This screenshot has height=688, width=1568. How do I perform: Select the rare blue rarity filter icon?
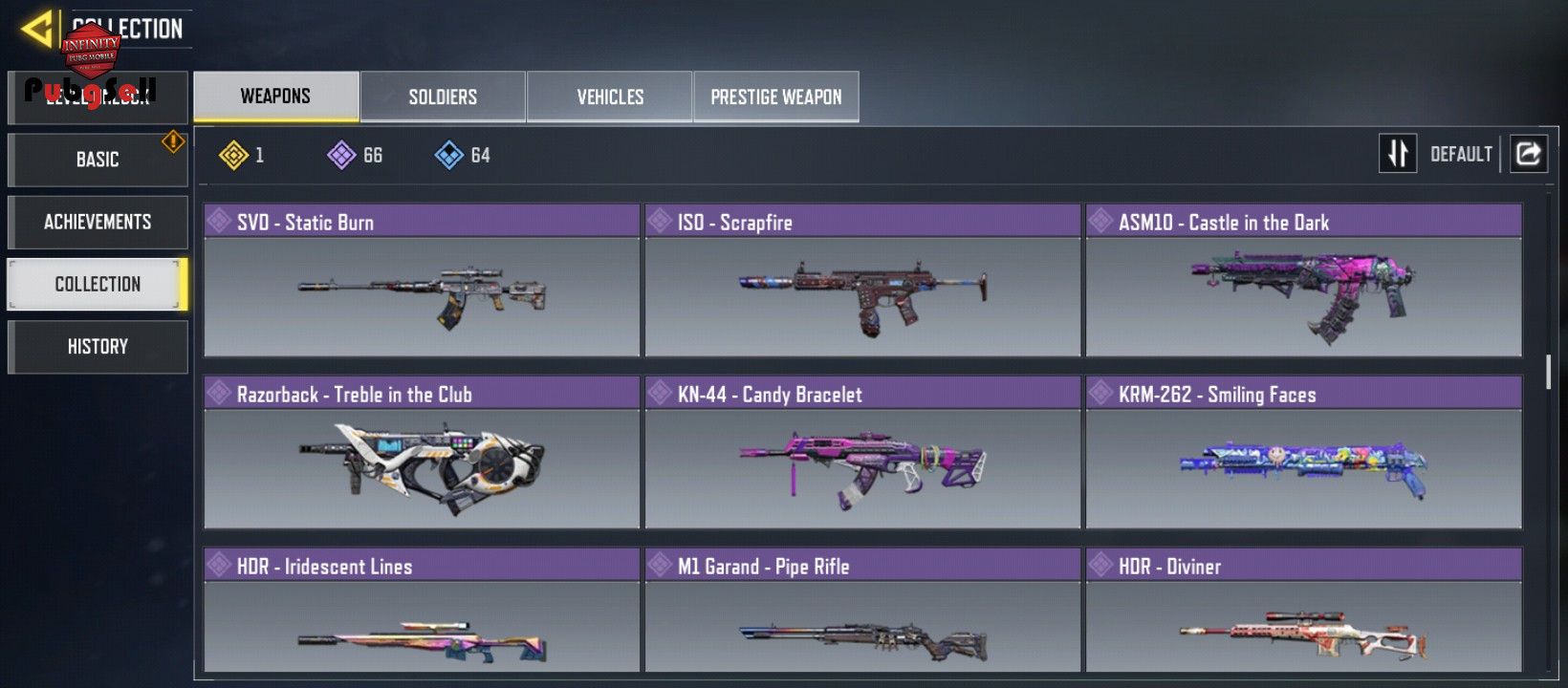coord(449,155)
